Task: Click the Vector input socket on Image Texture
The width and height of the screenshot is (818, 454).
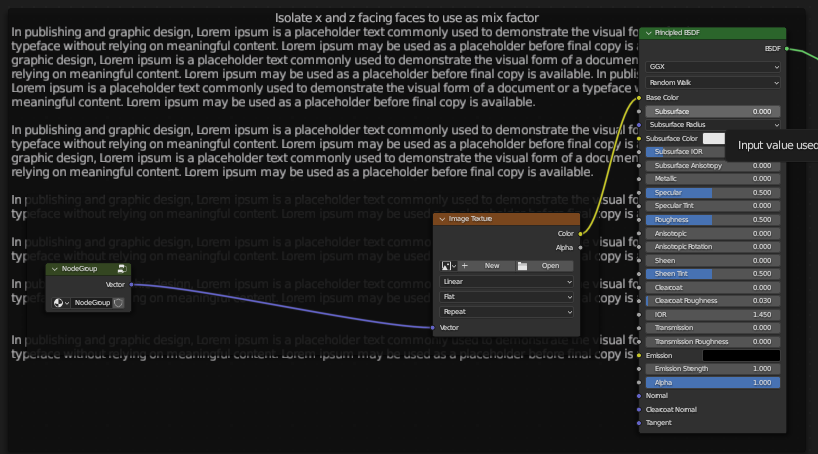Action: [432, 328]
